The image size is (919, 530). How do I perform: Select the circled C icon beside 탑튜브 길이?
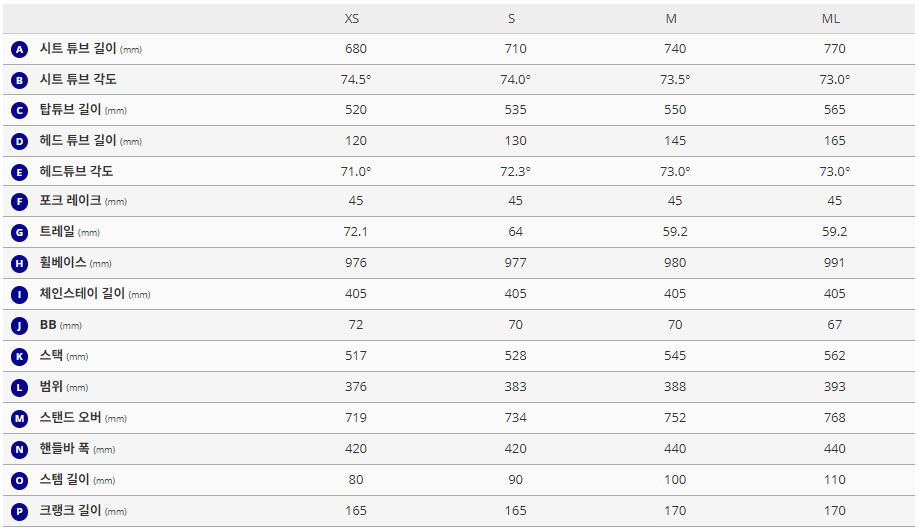click(x=20, y=110)
